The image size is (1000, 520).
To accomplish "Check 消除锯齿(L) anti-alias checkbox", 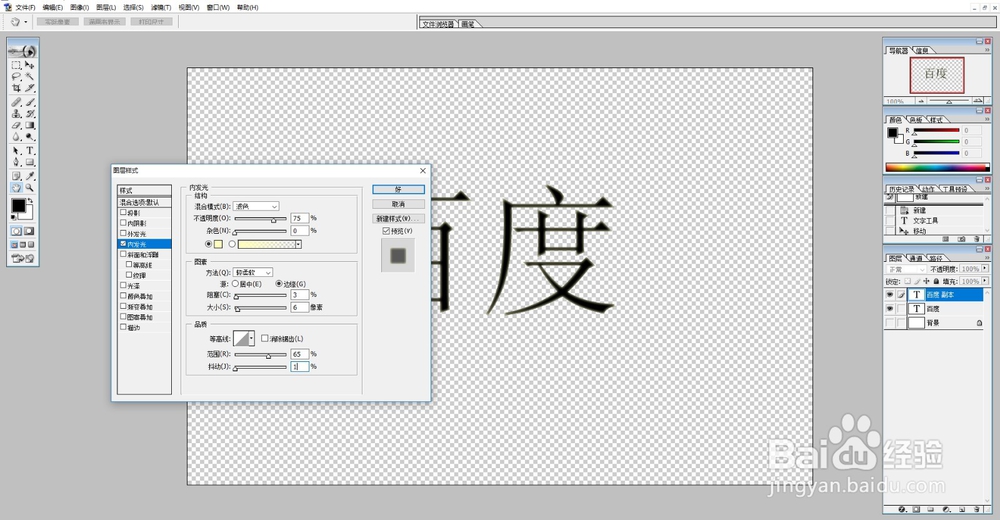I will click(265, 339).
